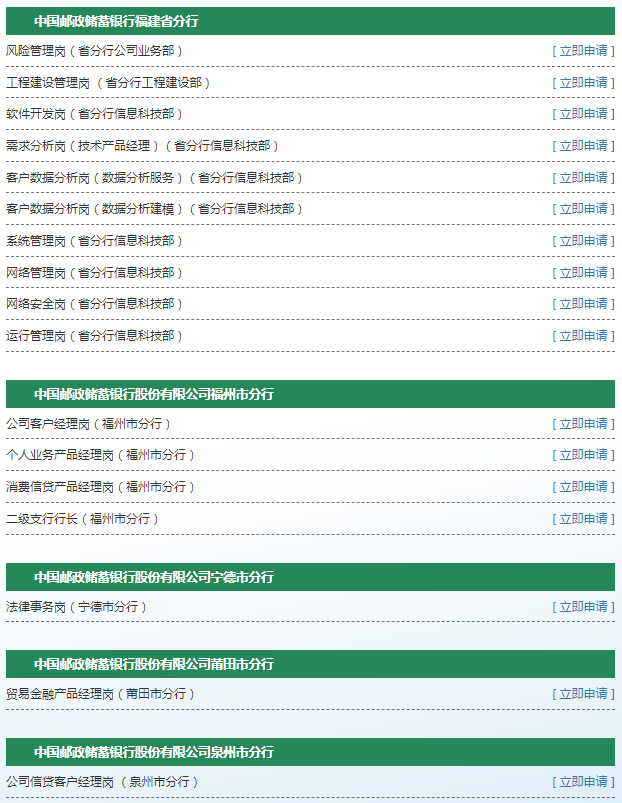
Task: Click 立即申请 for 运行管理岗
Action: (x=583, y=336)
